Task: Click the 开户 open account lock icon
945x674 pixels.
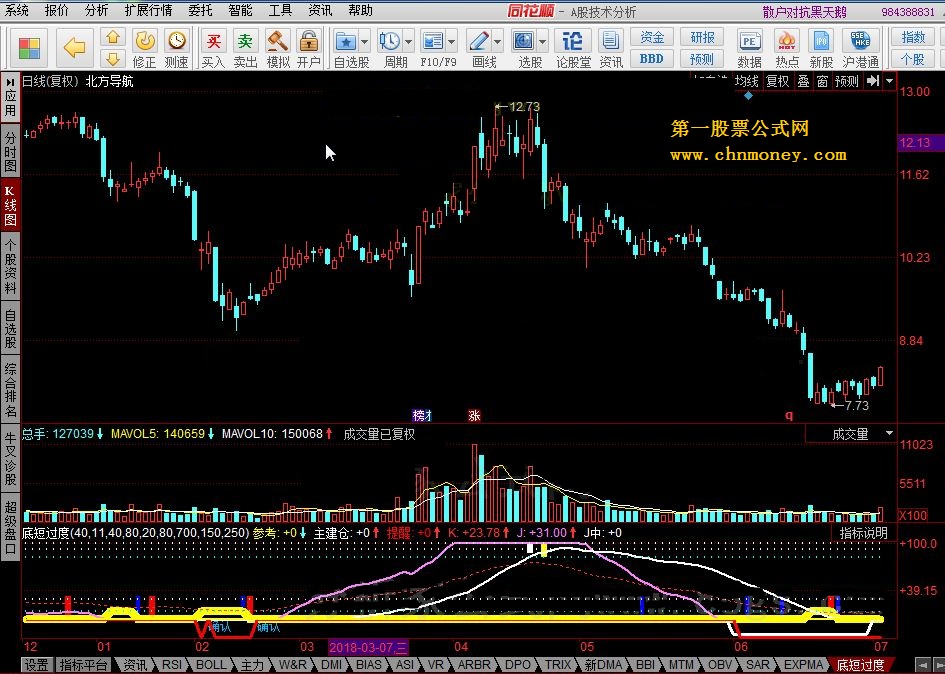Action: (309, 49)
